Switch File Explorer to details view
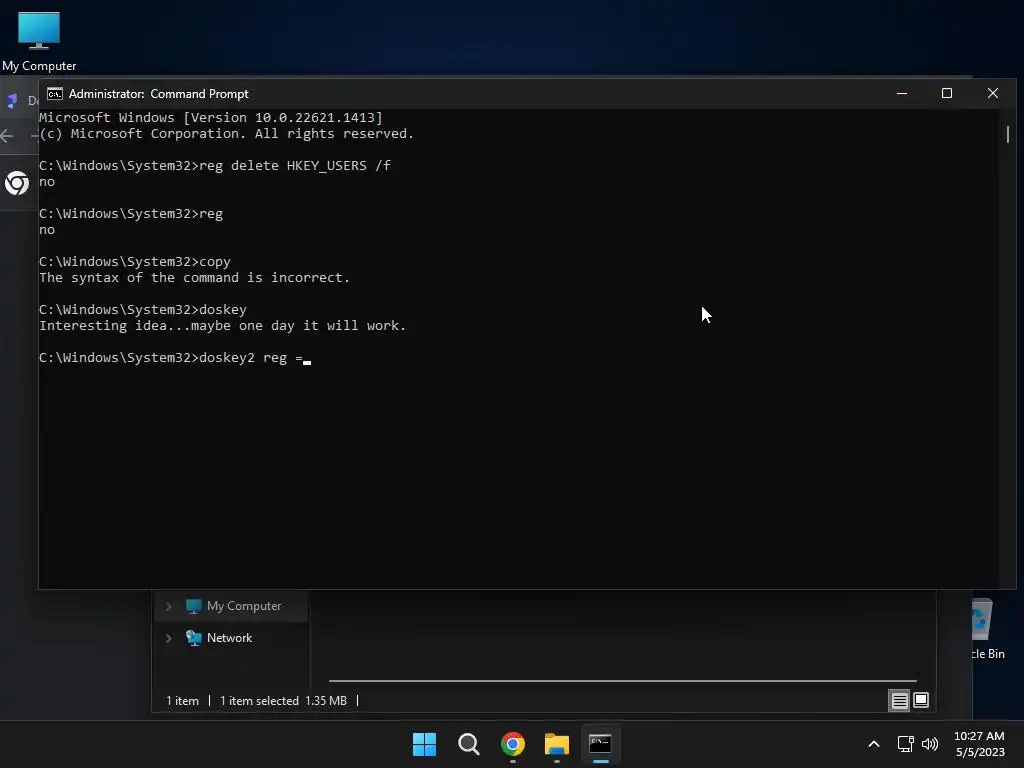The height and width of the screenshot is (768, 1024). (899, 701)
